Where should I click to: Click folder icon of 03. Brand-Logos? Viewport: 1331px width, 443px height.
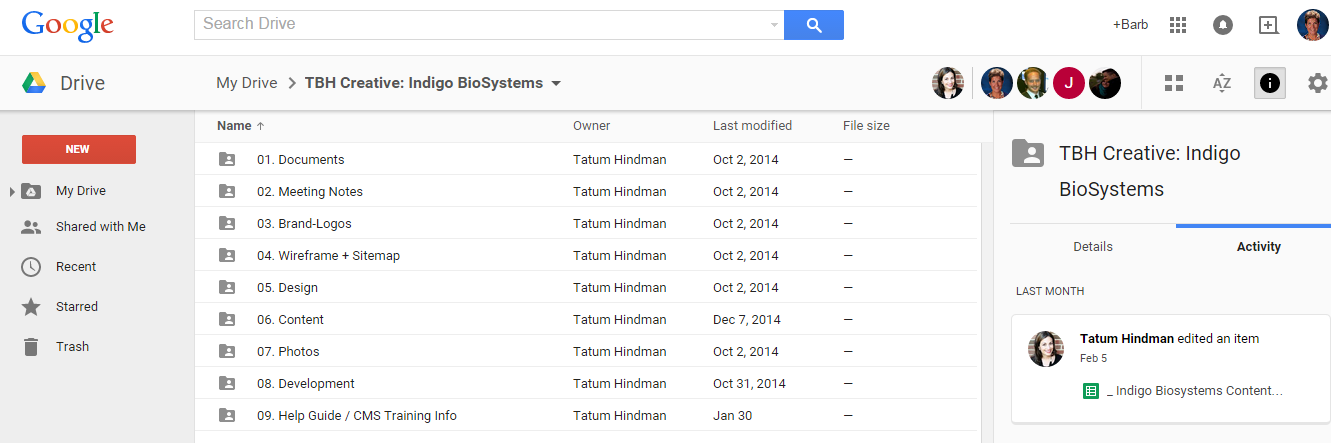point(227,223)
